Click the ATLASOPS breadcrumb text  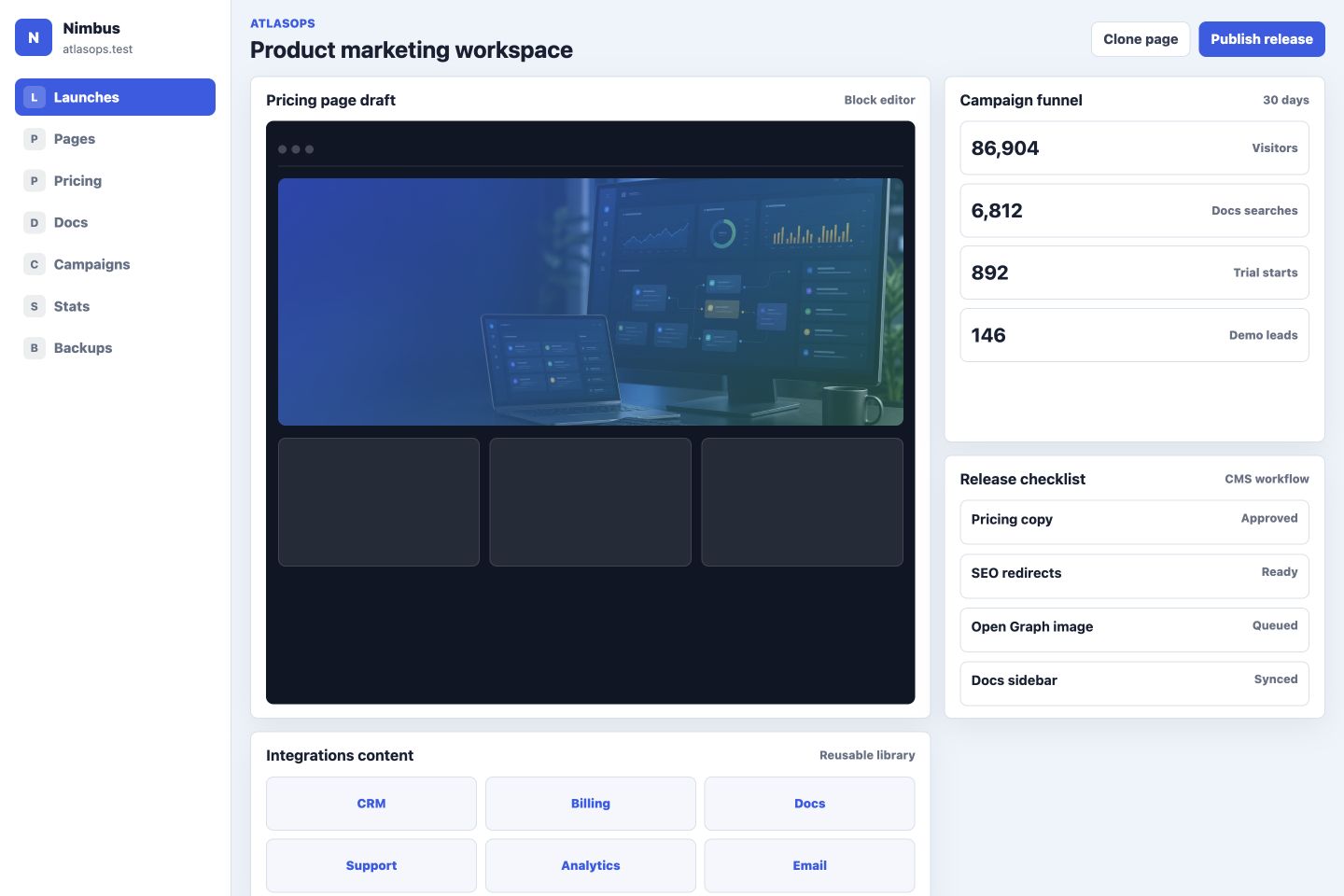[x=283, y=23]
